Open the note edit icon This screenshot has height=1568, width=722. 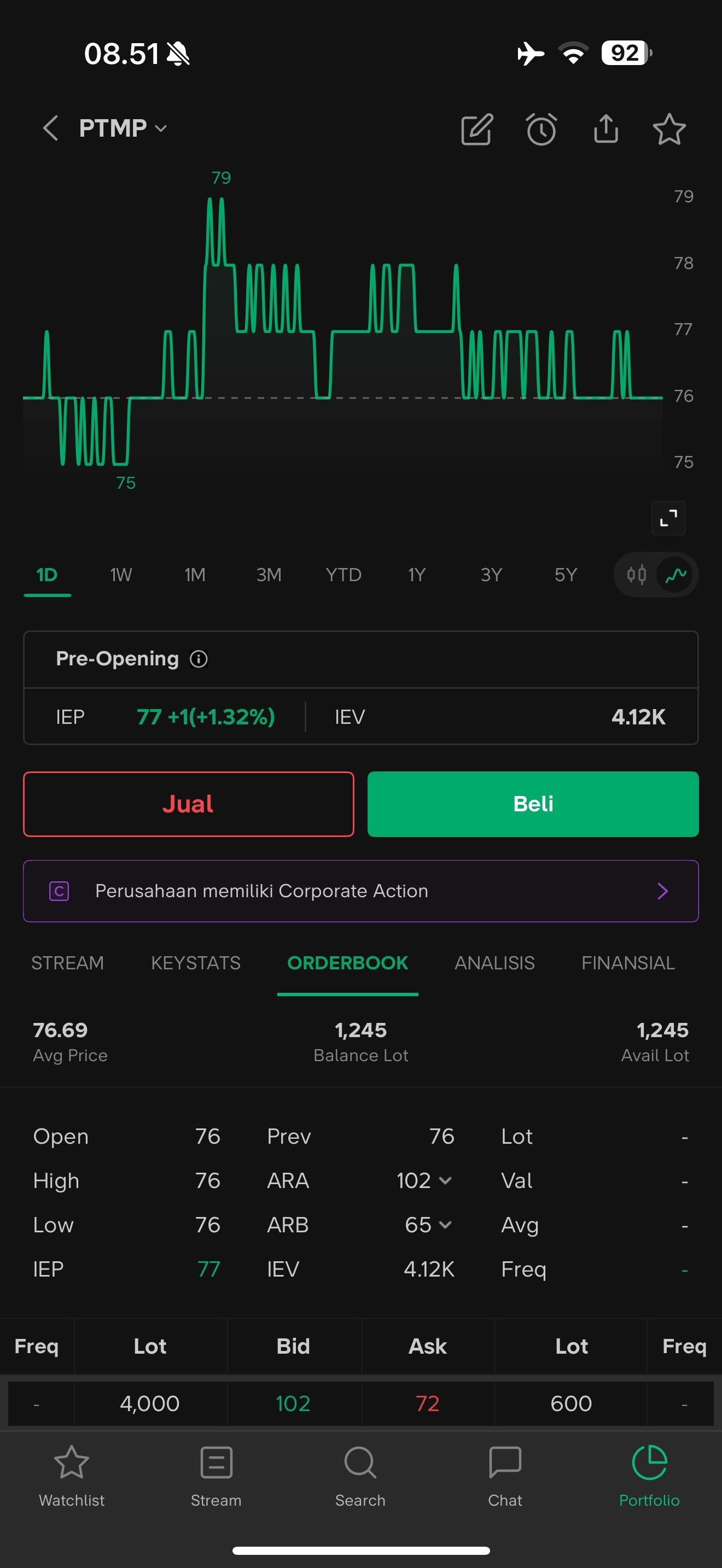476,129
